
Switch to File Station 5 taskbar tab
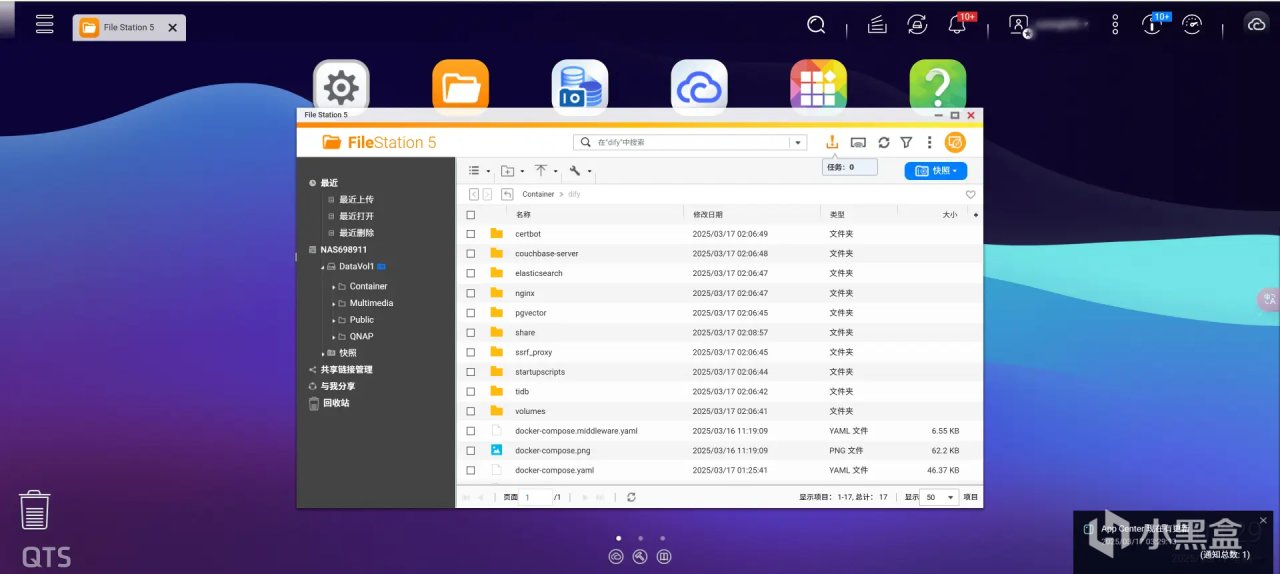[x=129, y=27]
